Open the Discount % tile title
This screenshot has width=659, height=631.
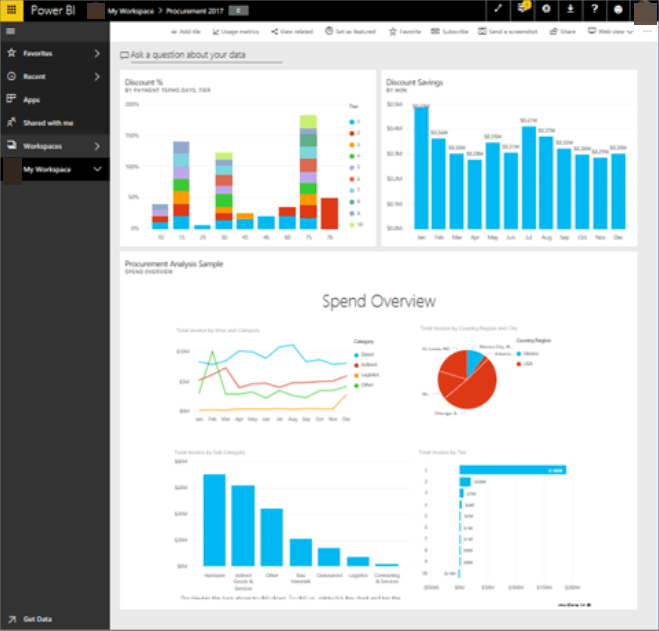tap(144, 82)
